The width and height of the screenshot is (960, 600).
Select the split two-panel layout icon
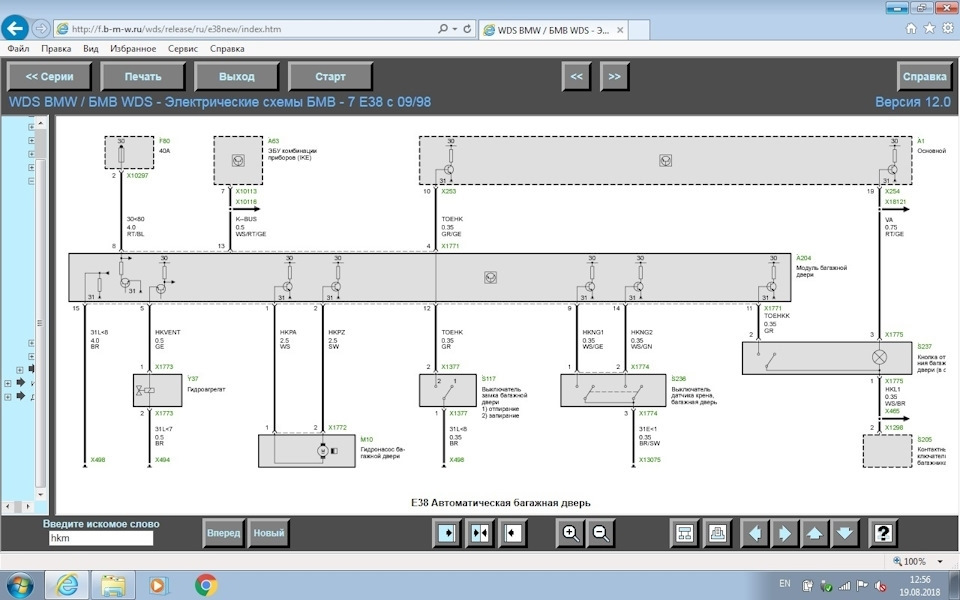pyautogui.click(x=480, y=533)
